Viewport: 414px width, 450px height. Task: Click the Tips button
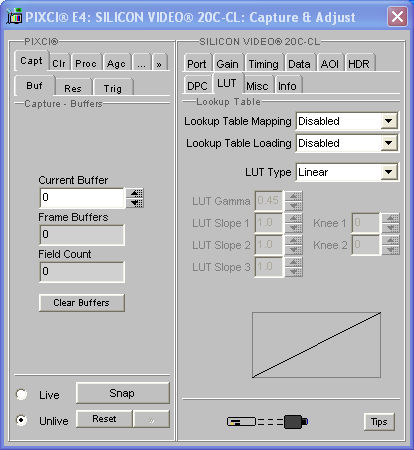point(379,422)
